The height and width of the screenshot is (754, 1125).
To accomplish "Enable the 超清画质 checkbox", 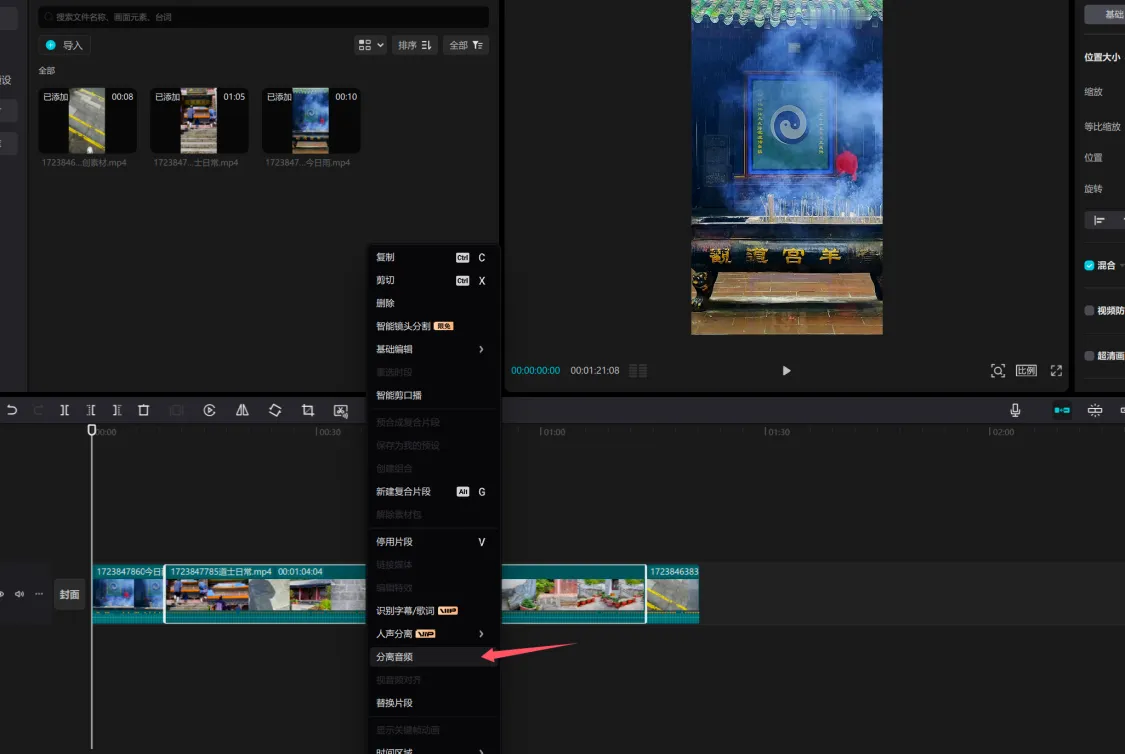I will [1089, 355].
